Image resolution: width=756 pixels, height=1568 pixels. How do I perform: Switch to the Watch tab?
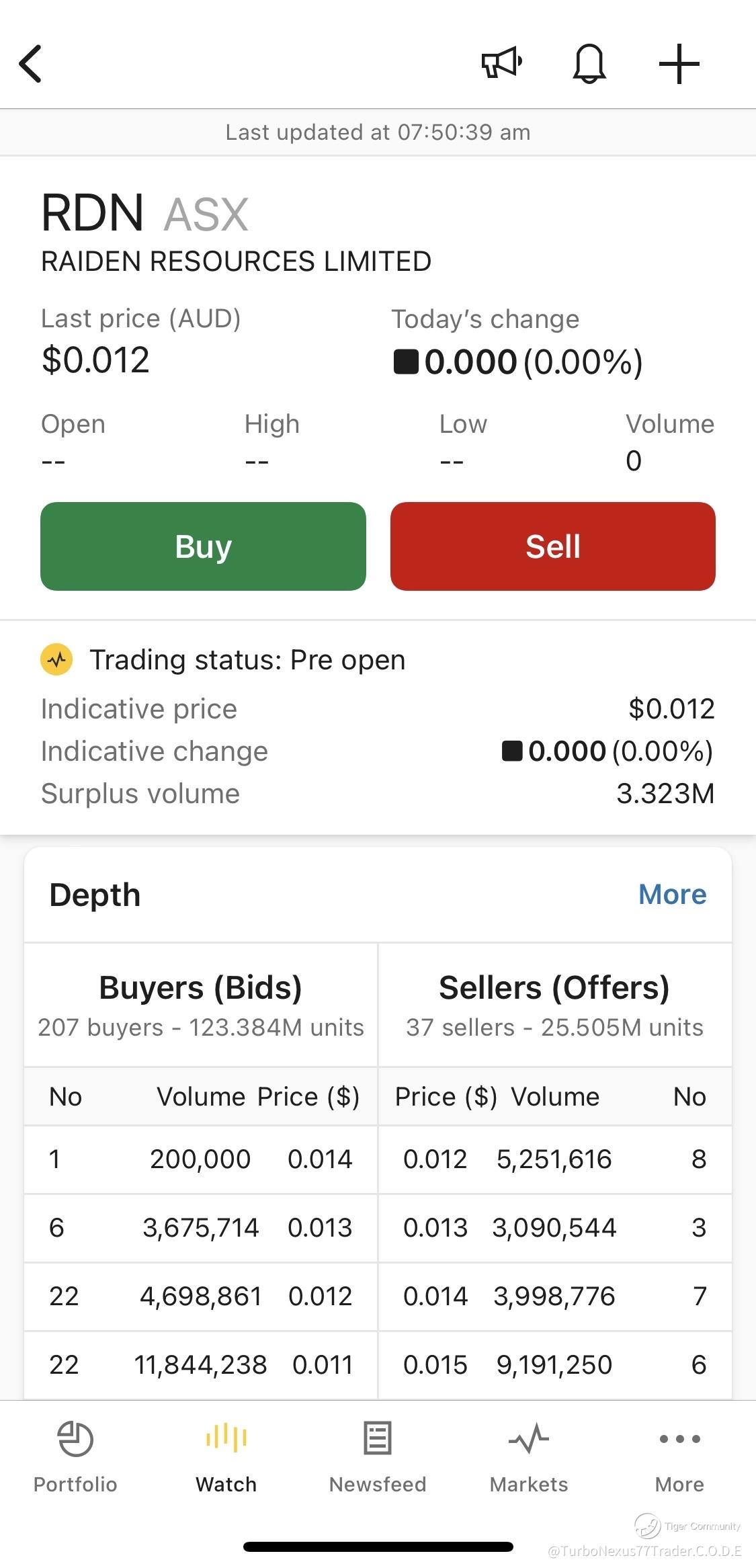coord(226,1455)
